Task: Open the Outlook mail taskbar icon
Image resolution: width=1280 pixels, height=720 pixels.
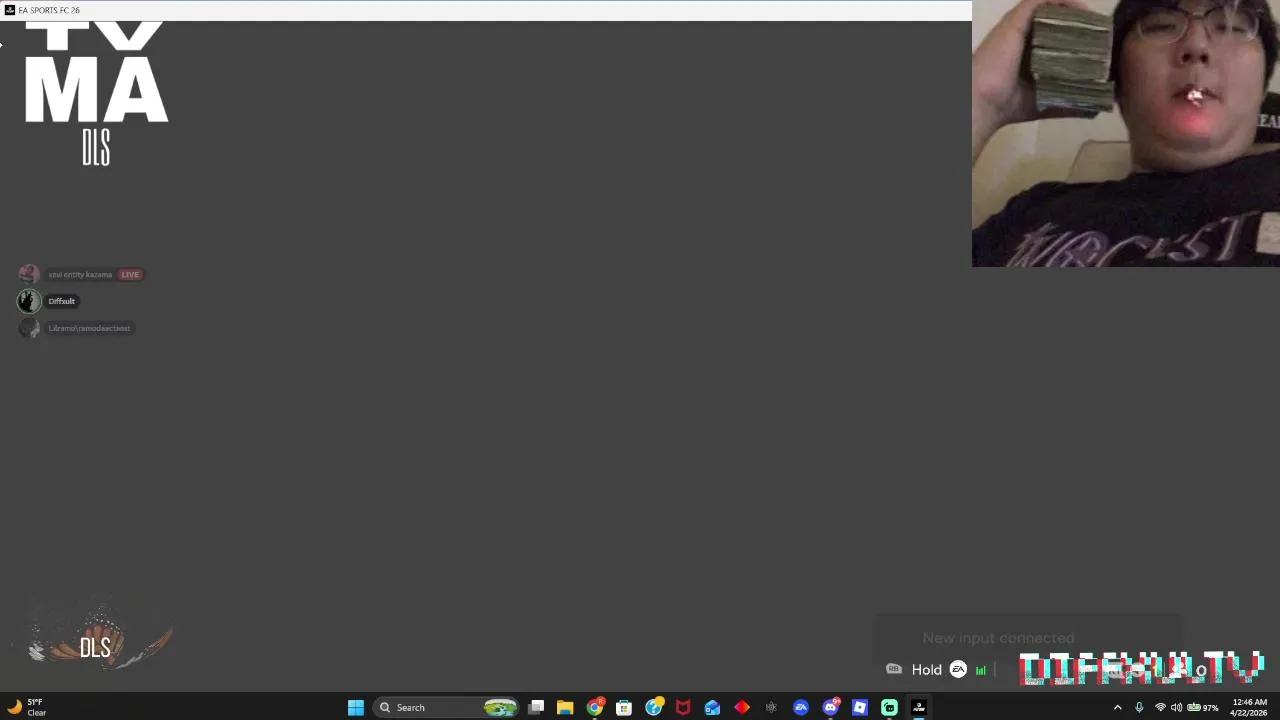Action: point(712,707)
